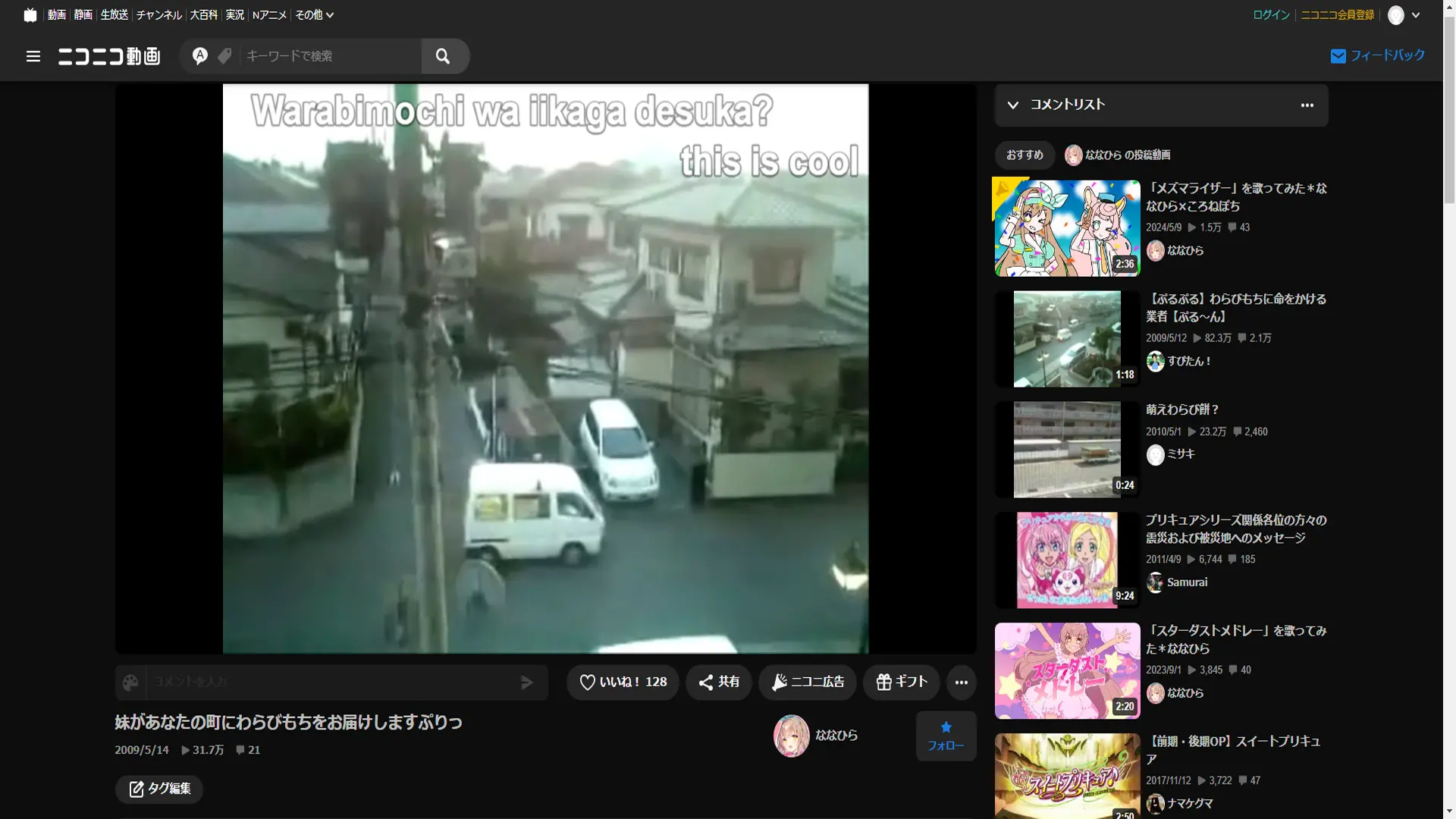1456x819 pixels.
Task: Collapse the コメントリスト panel
Action: point(1013,105)
